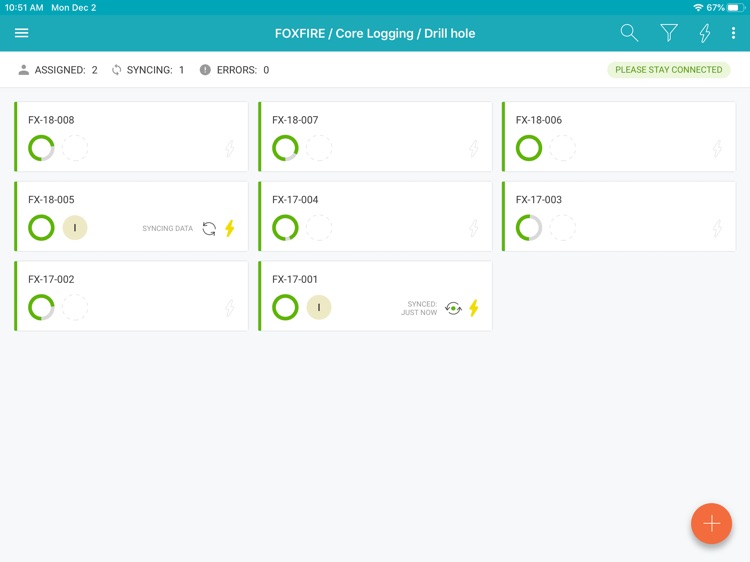Viewport: 750px width, 562px height.
Task: Click the synced status icon on FX-17-001
Action: pyautogui.click(x=453, y=308)
